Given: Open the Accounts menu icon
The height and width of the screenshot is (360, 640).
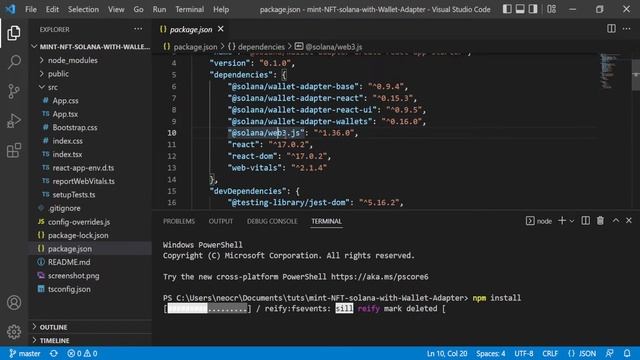Looking at the screenshot, I should [x=14, y=302].
